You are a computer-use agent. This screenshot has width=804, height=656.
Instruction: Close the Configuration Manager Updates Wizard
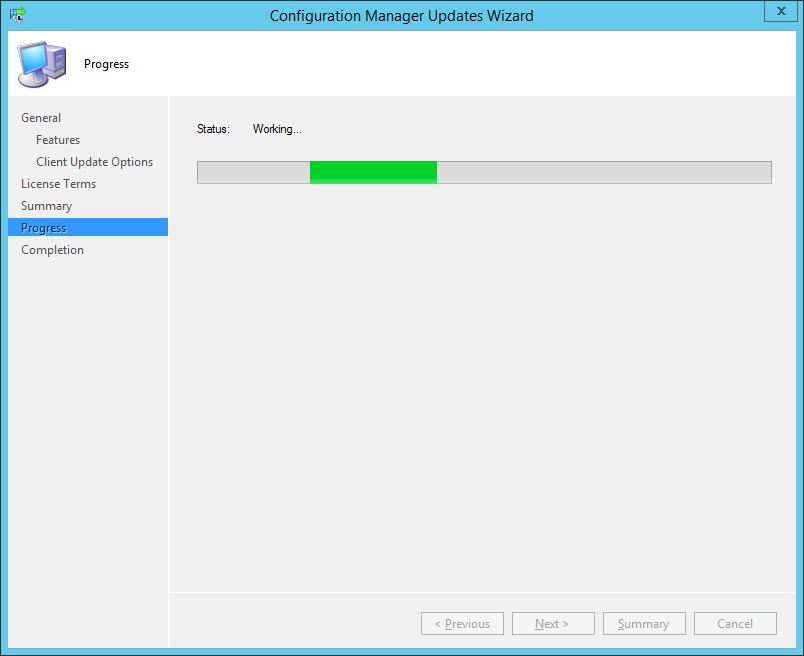[x=781, y=12]
